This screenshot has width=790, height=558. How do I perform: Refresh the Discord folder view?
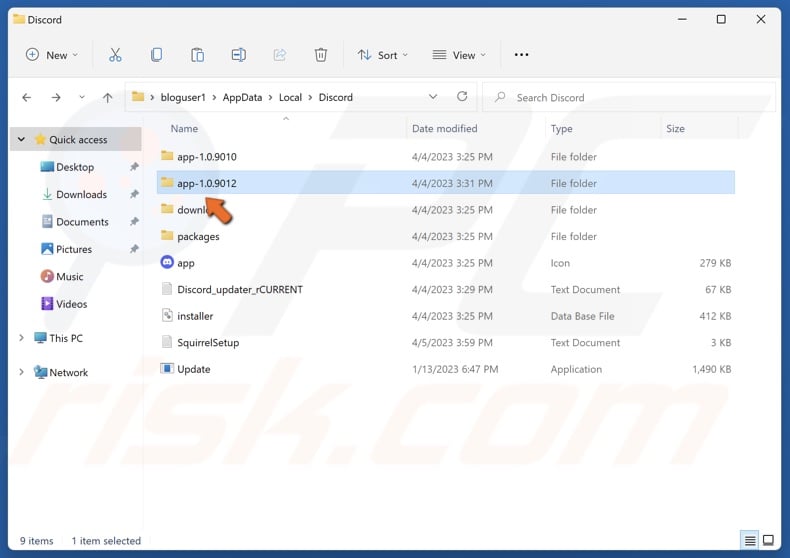(x=462, y=97)
